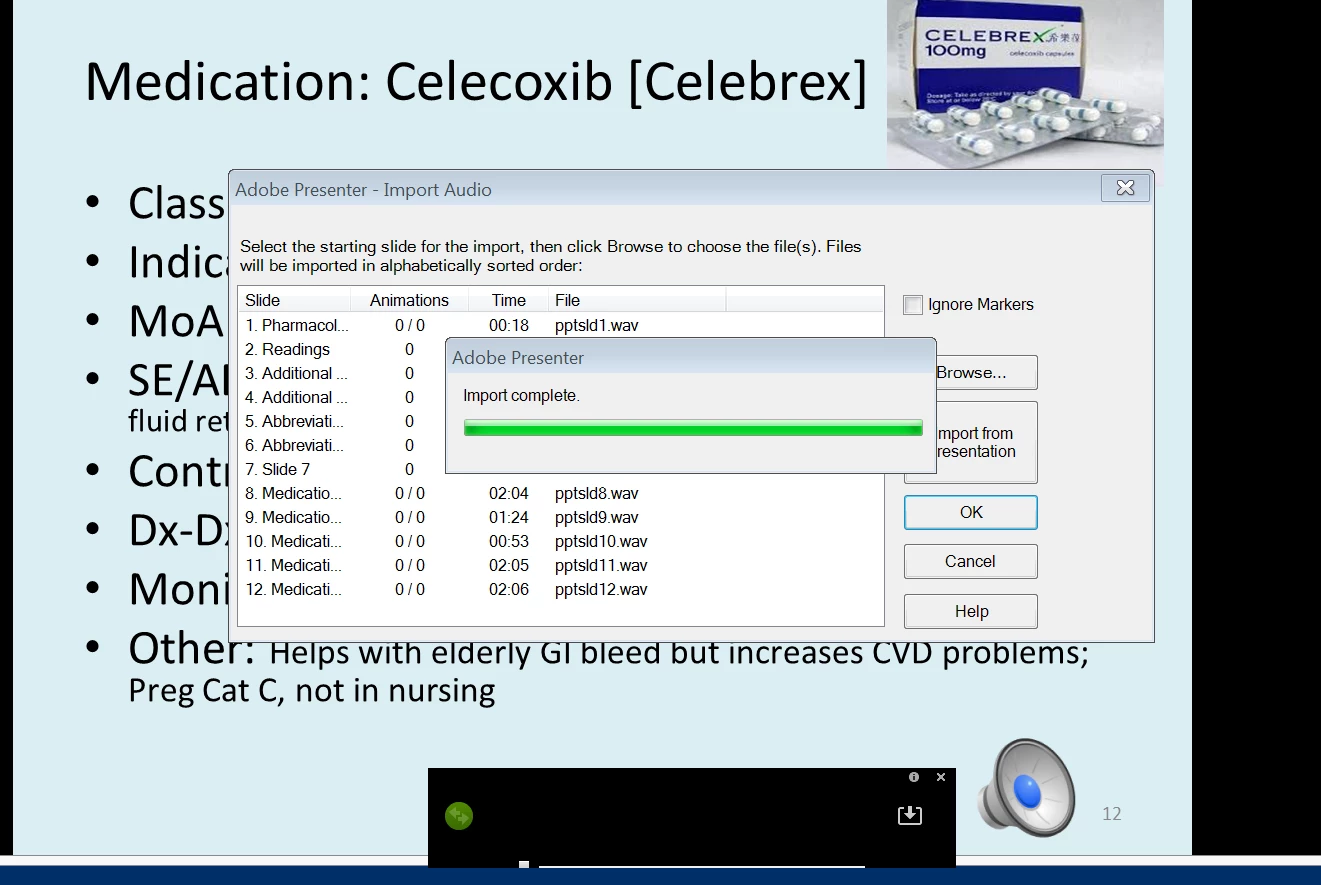
Task: Click the speaker audio icon on slide
Action: [1026, 788]
